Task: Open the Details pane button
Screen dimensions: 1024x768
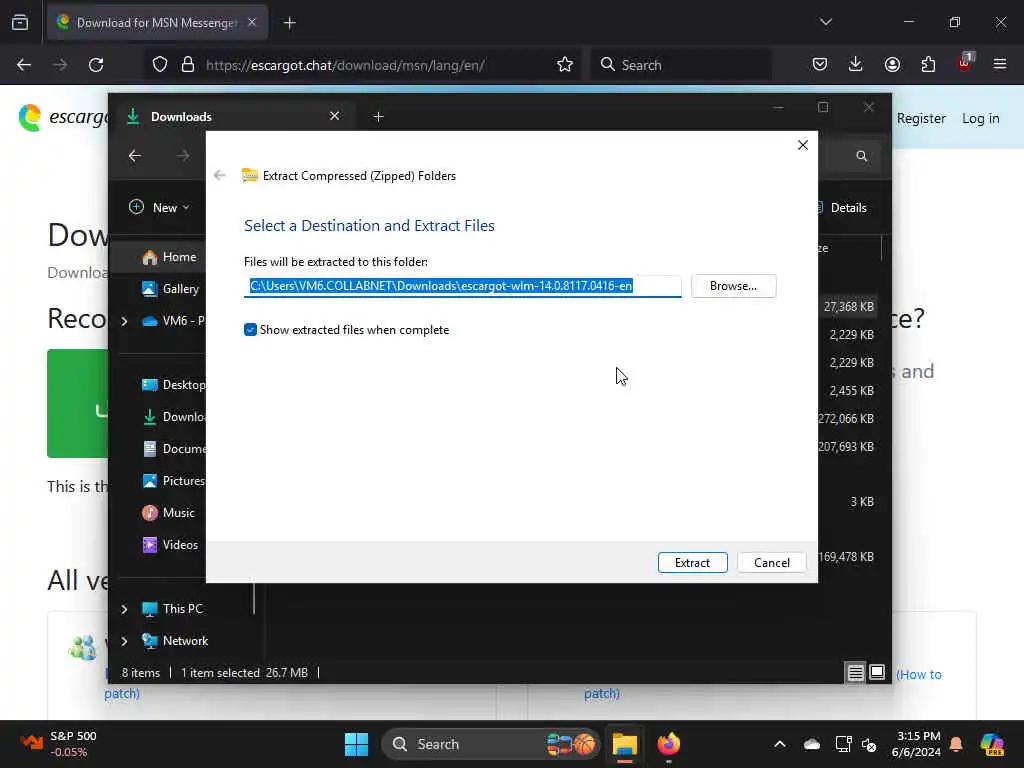Action: pos(841,208)
